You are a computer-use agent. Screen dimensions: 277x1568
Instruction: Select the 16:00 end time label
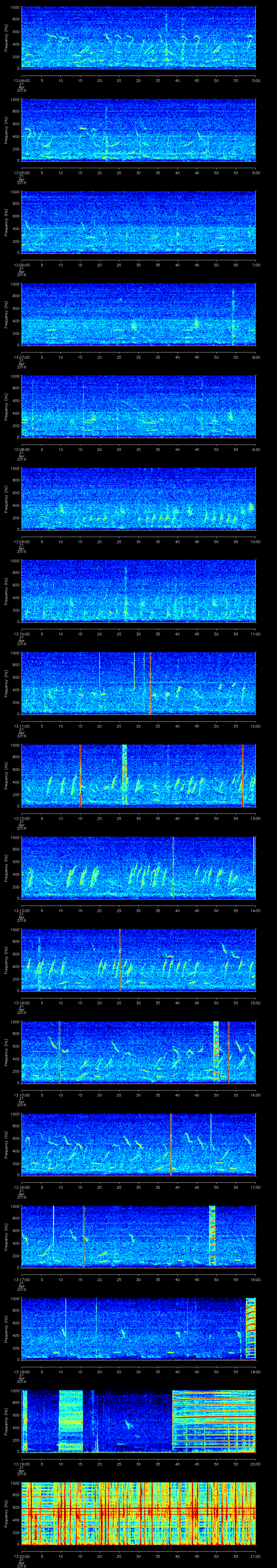pos(256,1095)
